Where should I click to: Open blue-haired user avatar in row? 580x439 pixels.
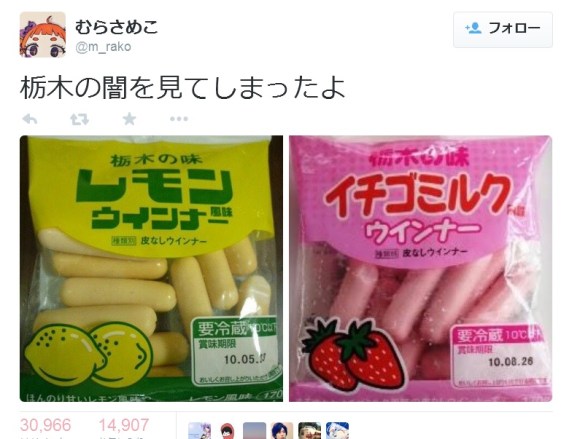pyautogui.click(x=282, y=430)
